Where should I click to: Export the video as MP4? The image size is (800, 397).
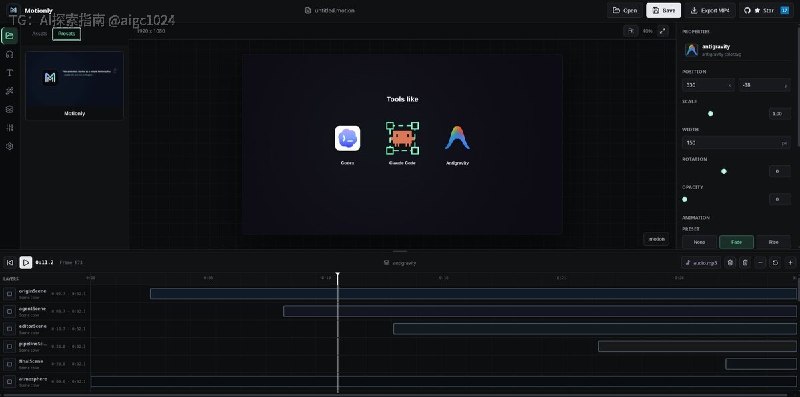[710, 10]
